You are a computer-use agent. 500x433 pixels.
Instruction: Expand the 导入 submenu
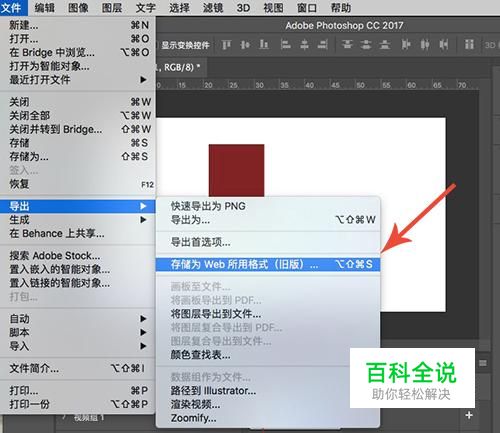[x=78, y=346]
